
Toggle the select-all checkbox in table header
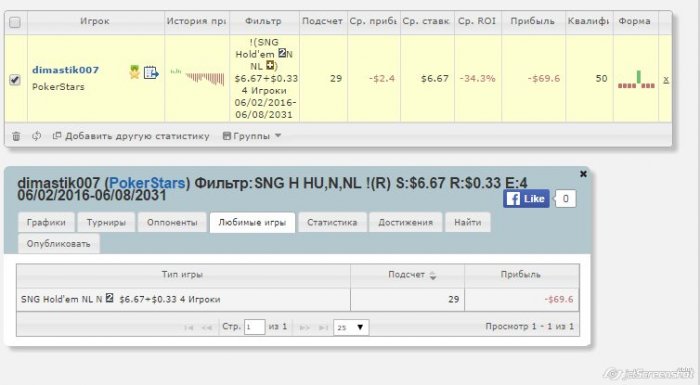click(15, 22)
